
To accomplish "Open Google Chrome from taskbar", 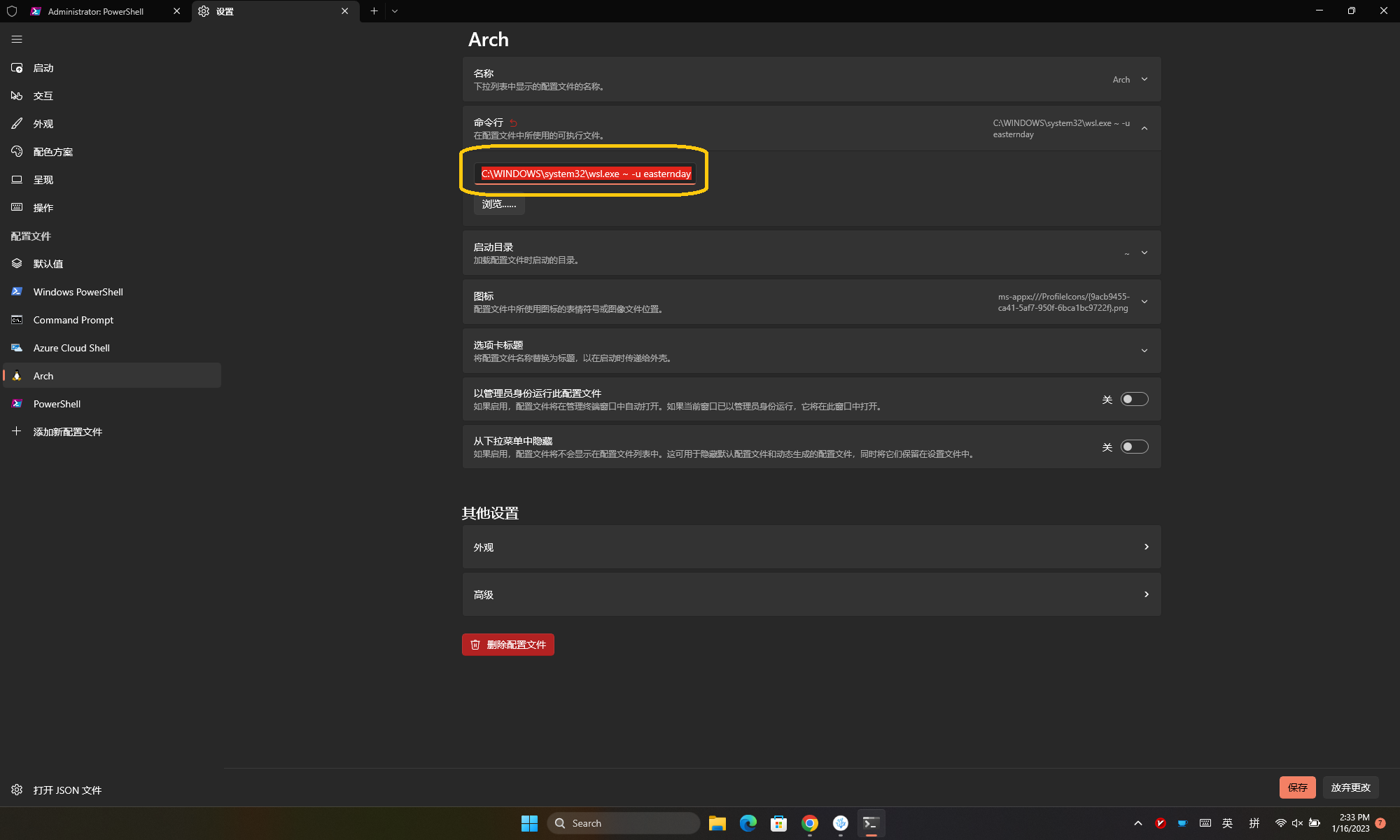I will [x=809, y=823].
